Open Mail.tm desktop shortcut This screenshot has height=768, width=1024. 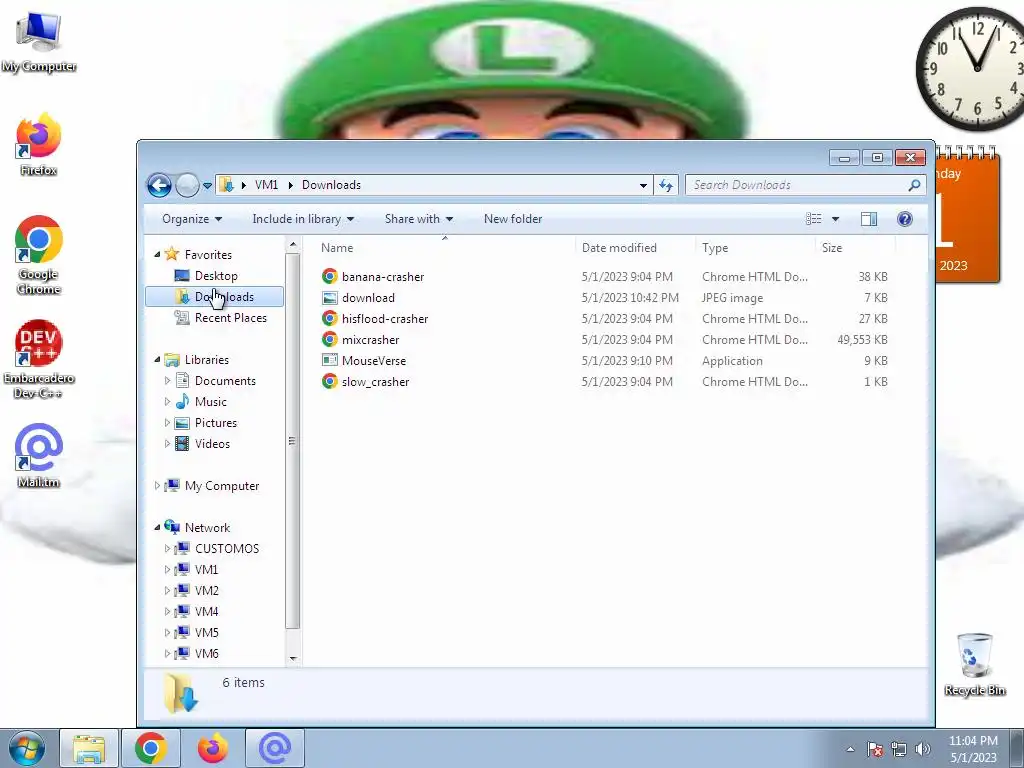pos(39,456)
